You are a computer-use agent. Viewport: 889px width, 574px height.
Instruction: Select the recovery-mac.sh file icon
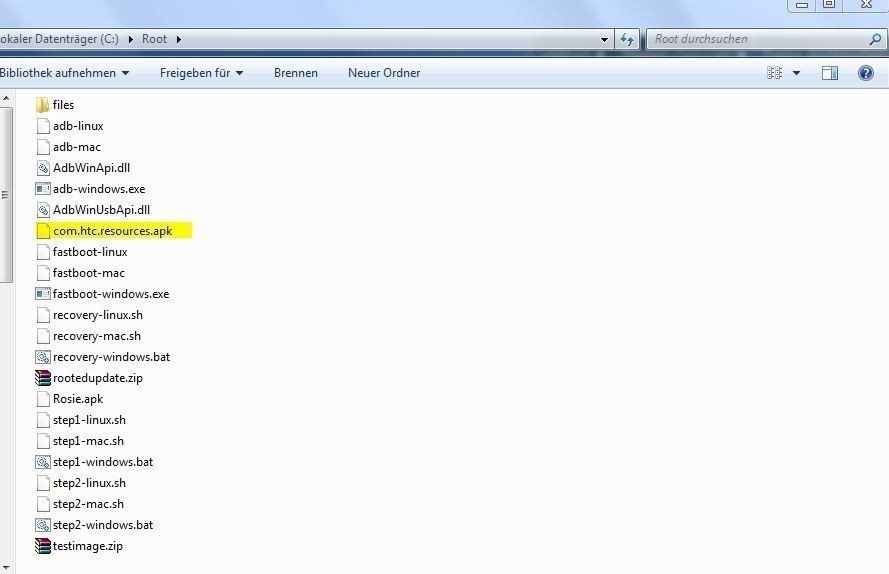pos(43,336)
